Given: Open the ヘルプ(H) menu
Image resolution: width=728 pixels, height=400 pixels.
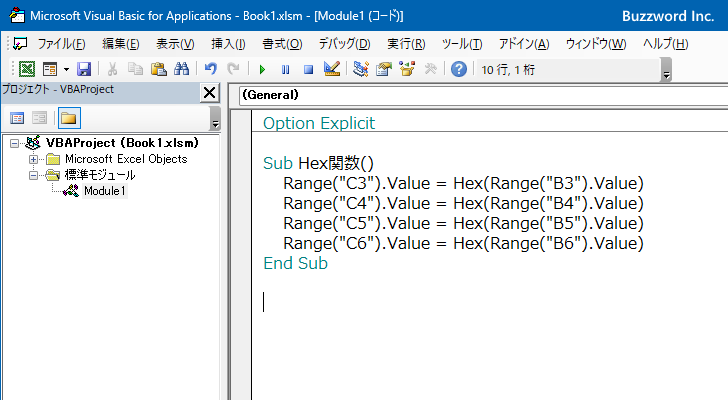Looking at the screenshot, I should [x=665, y=44].
